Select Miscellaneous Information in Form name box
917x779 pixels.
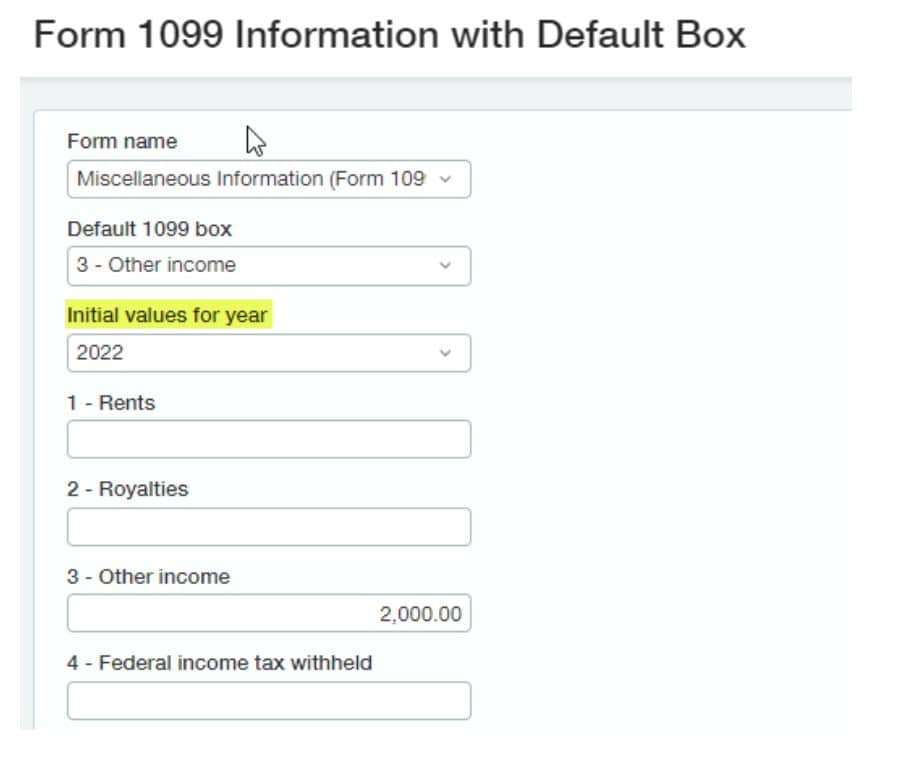coord(250,179)
